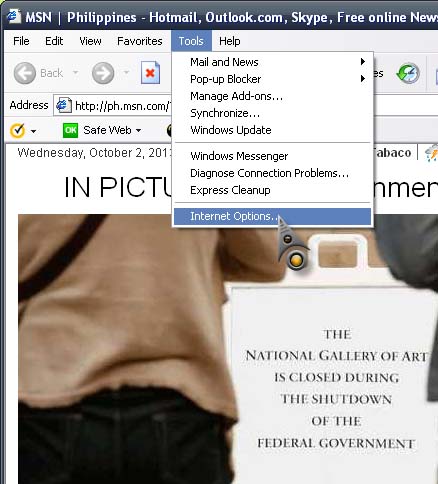The image size is (438, 484).
Task: Click the Forward arrow icon
Action: click(x=103, y=73)
